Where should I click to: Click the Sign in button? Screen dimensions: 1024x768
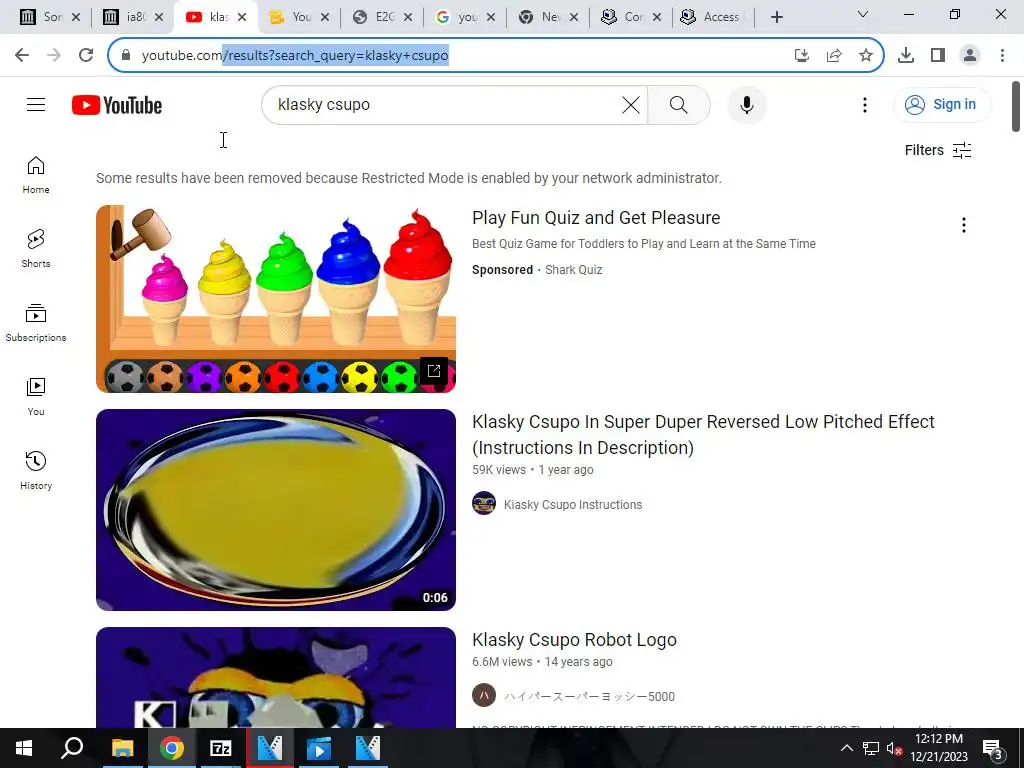click(x=942, y=104)
